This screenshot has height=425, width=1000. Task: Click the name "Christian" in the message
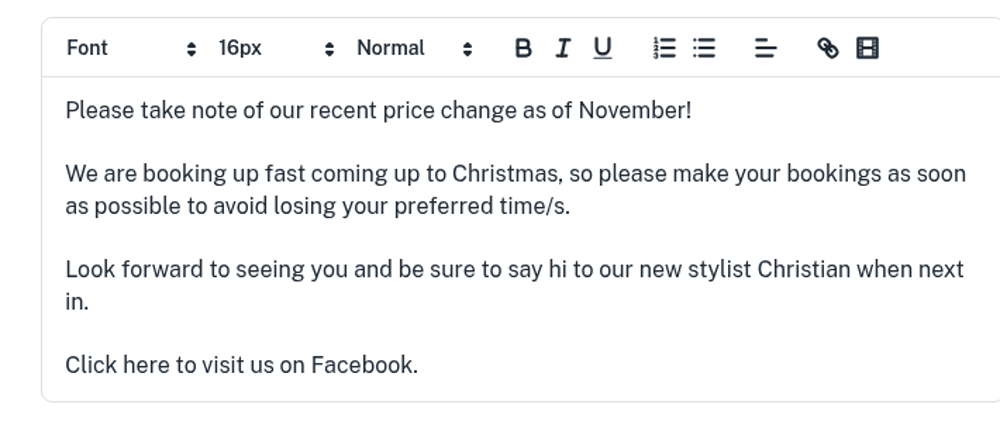(x=804, y=270)
